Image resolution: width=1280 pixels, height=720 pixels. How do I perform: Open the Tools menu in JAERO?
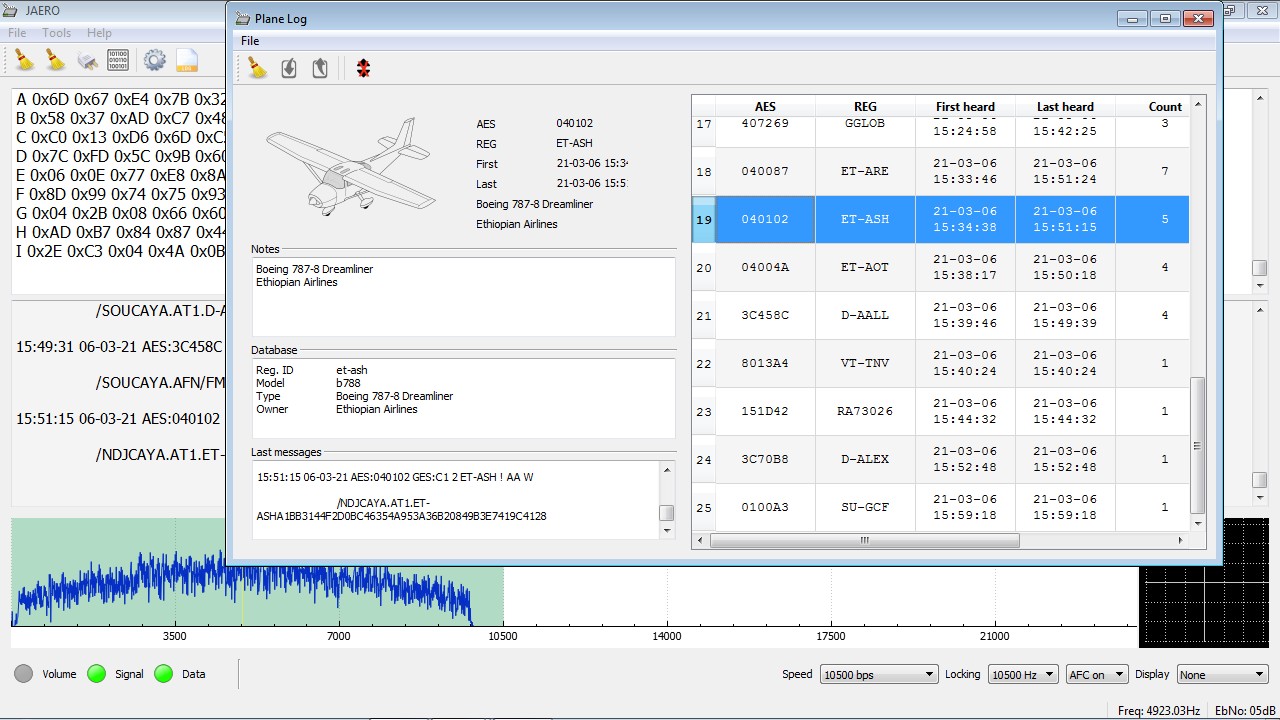[x=56, y=32]
